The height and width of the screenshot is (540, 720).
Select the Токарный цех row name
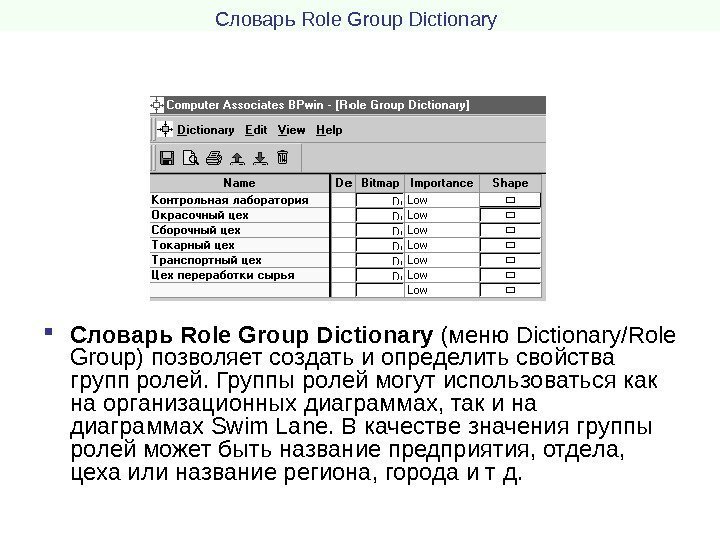point(239,245)
